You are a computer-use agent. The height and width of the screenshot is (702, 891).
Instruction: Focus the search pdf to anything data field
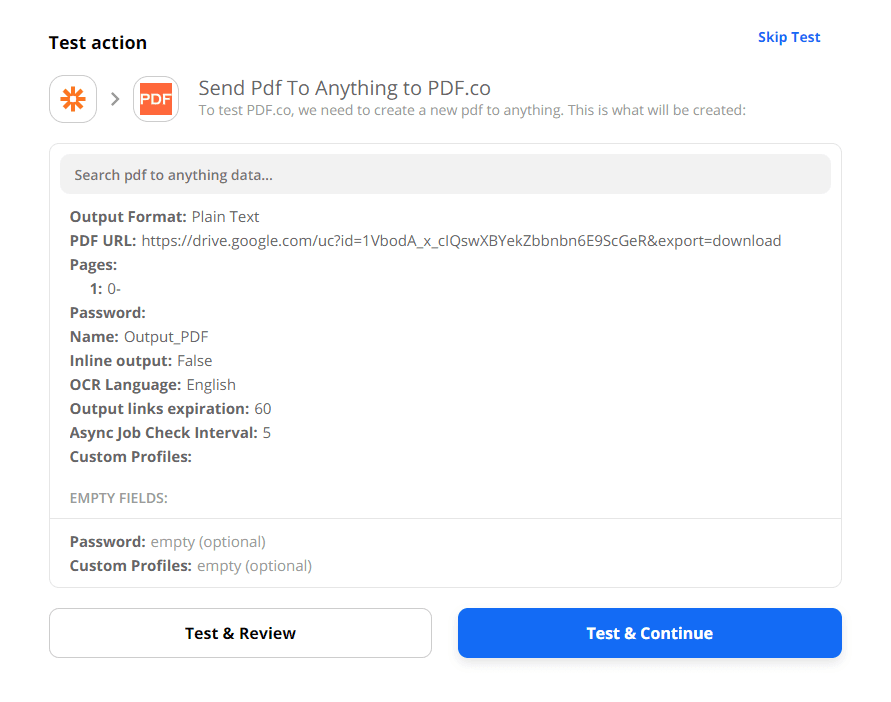(445, 175)
